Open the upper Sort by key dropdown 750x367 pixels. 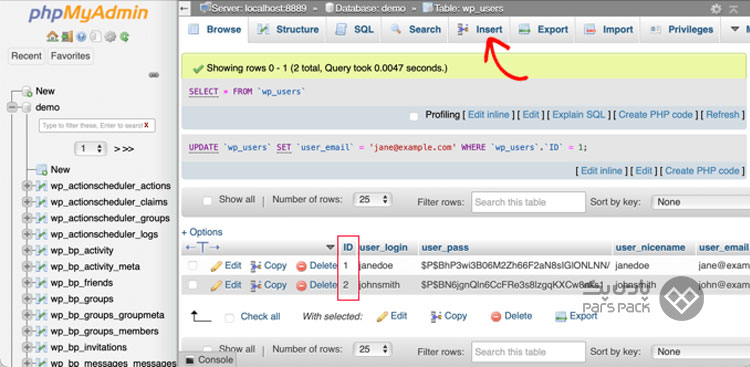click(701, 202)
